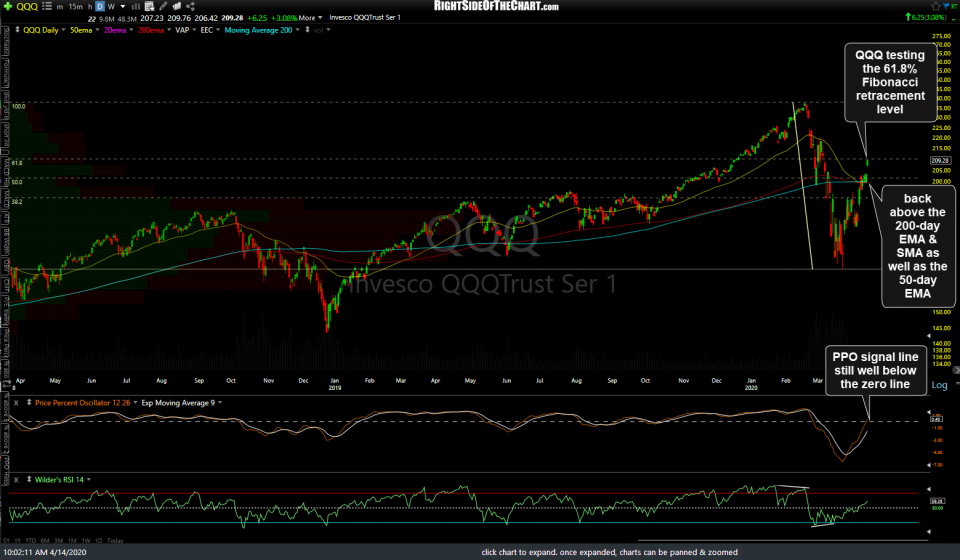Click the RT real-time indicator
The height and width of the screenshot is (560, 960).
coord(954,6)
